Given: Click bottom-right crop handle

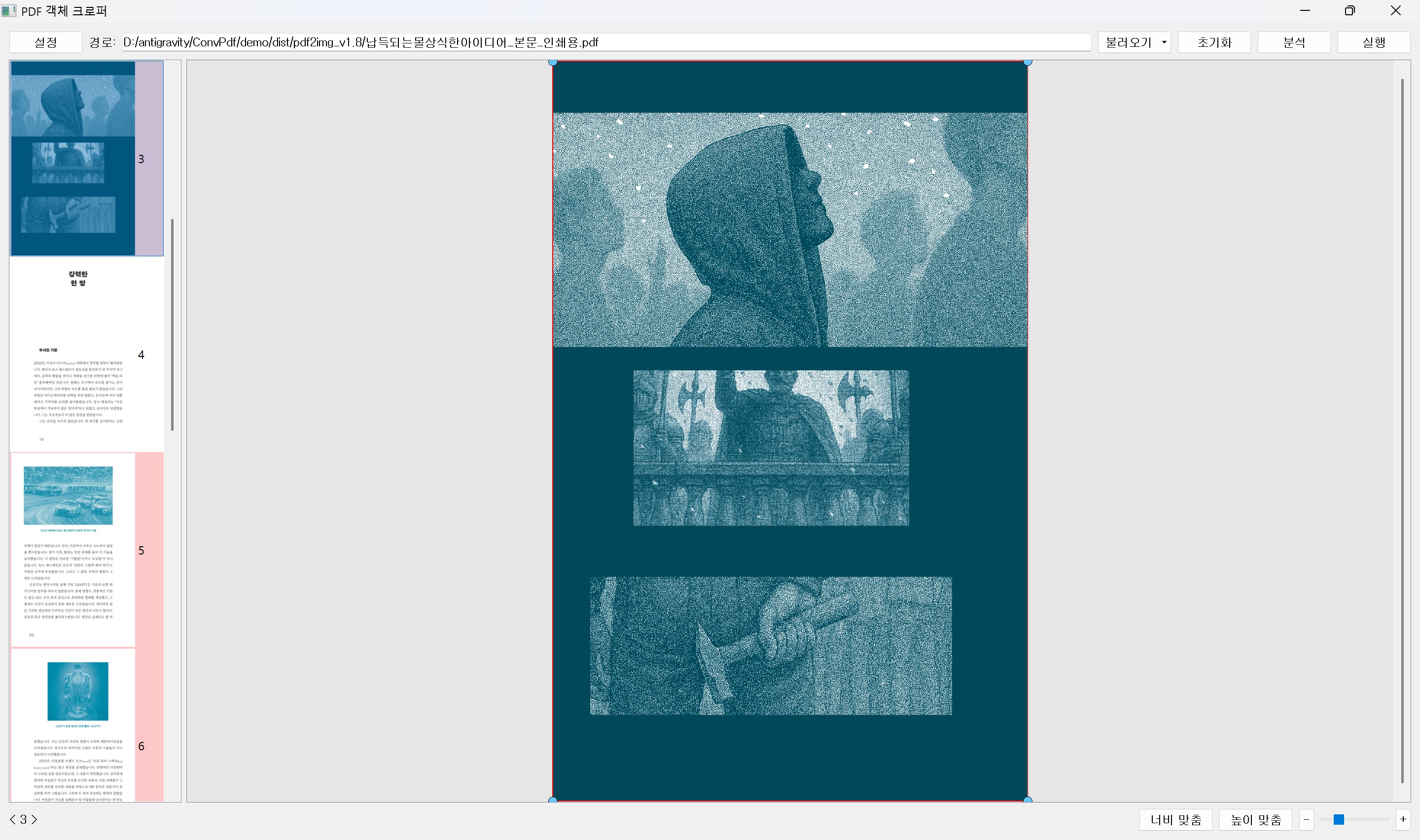Looking at the screenshot, I should tap(1028, 800).
